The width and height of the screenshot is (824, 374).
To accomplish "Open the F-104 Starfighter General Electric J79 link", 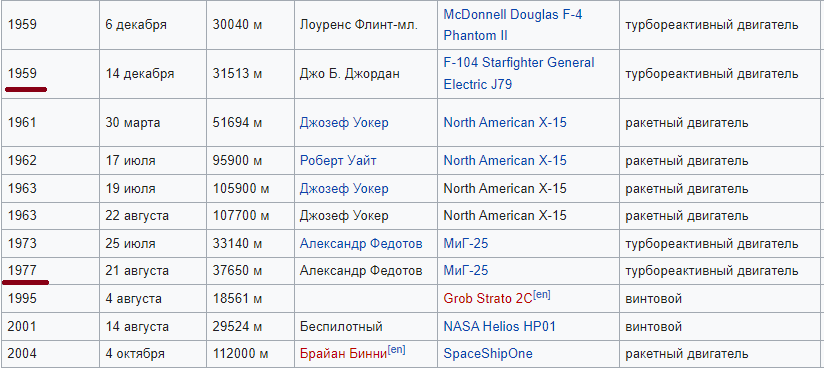I will click(x=519, y=74).
